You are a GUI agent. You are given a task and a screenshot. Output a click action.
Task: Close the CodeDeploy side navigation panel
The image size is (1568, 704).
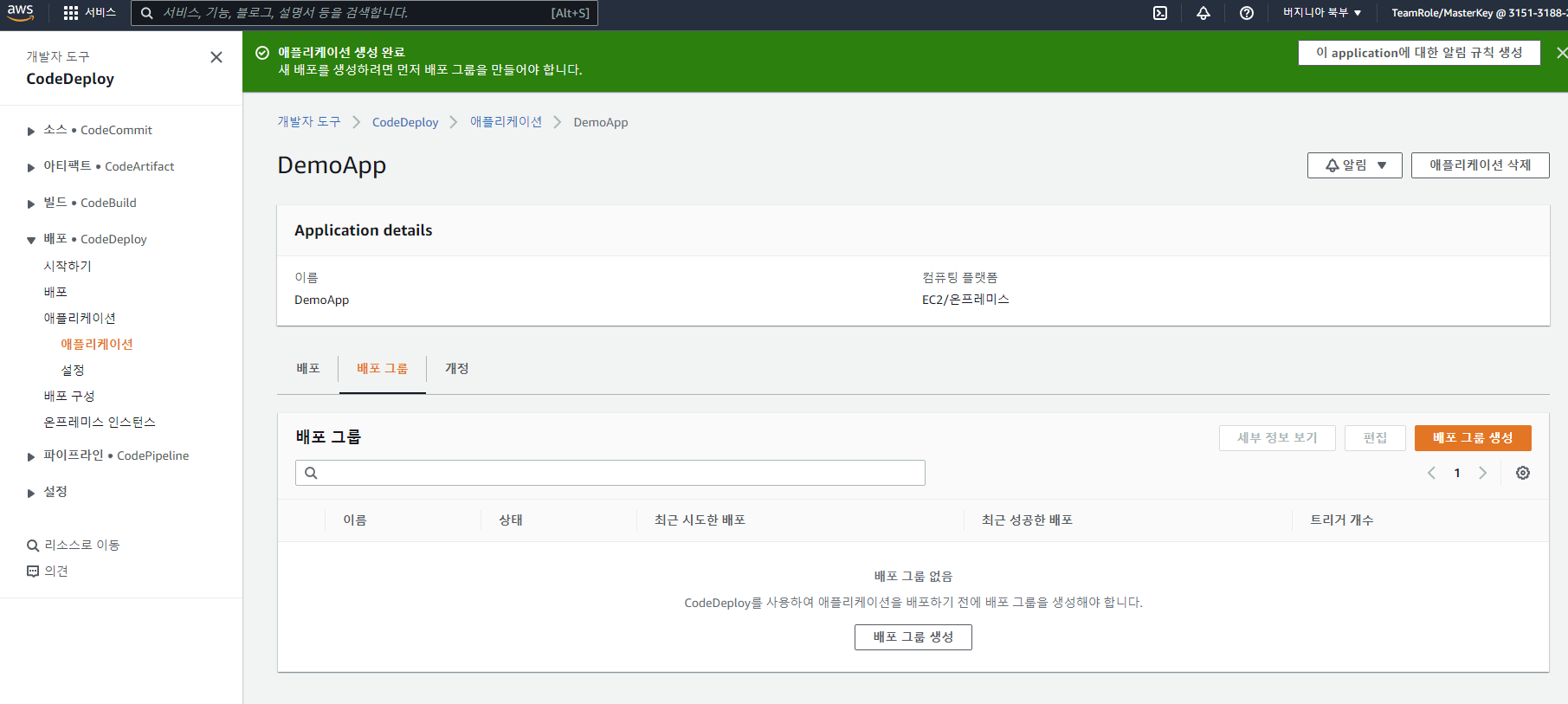(x=216, y=57)
